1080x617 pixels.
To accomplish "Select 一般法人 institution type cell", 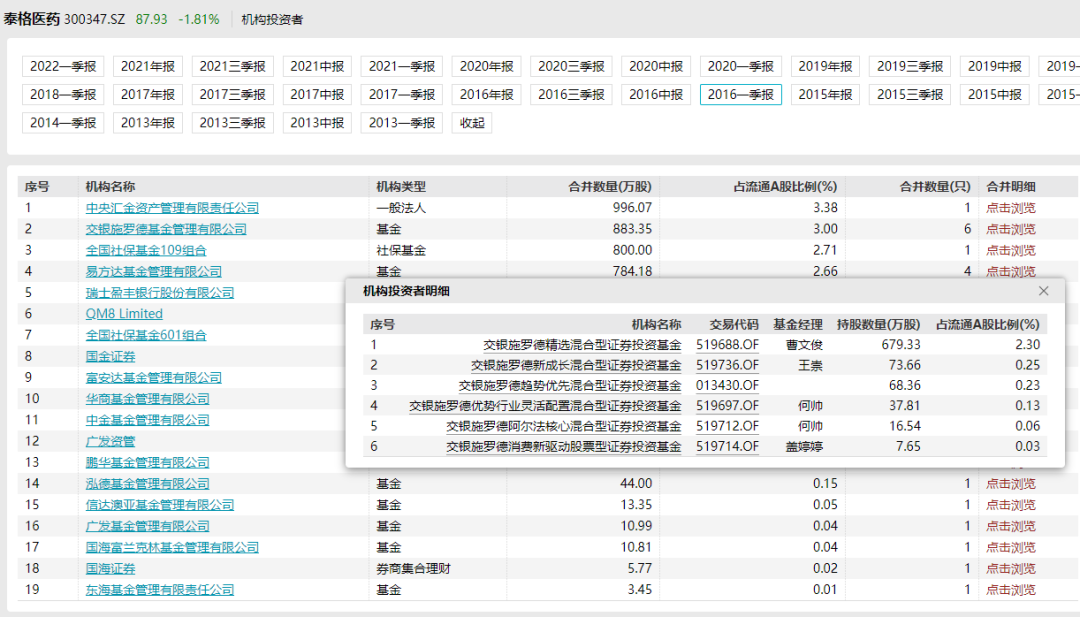I will pos(401,207).
